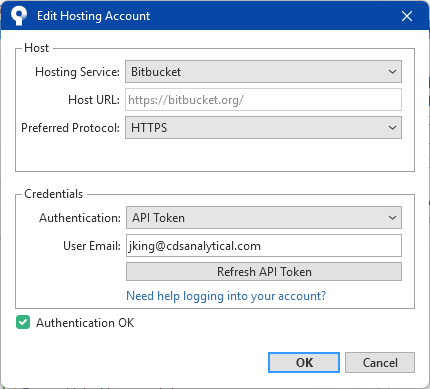Click the Sourcetree logo in title bar
The width and height of the screenshot is (430, 389).
point(19,16)
